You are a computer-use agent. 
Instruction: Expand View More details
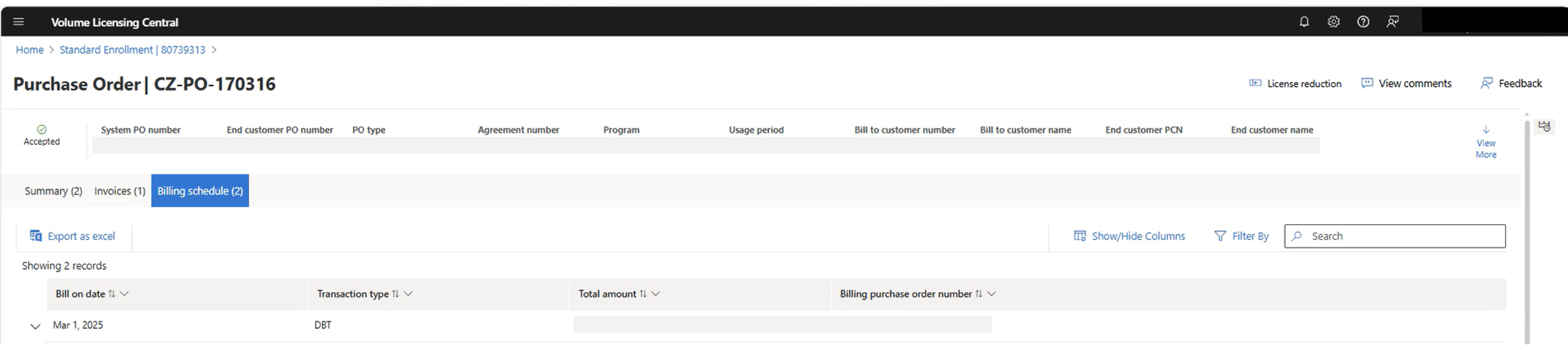(x=1486, y=142)
